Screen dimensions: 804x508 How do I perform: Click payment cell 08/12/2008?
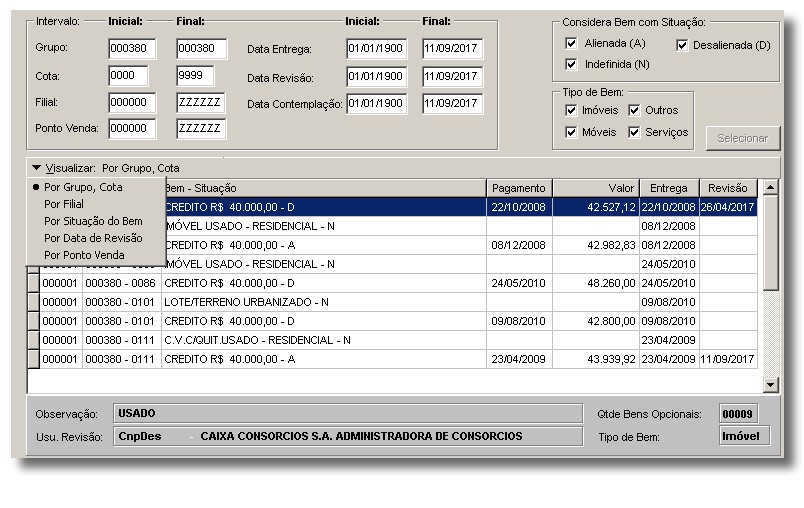[x=519, y=245]
